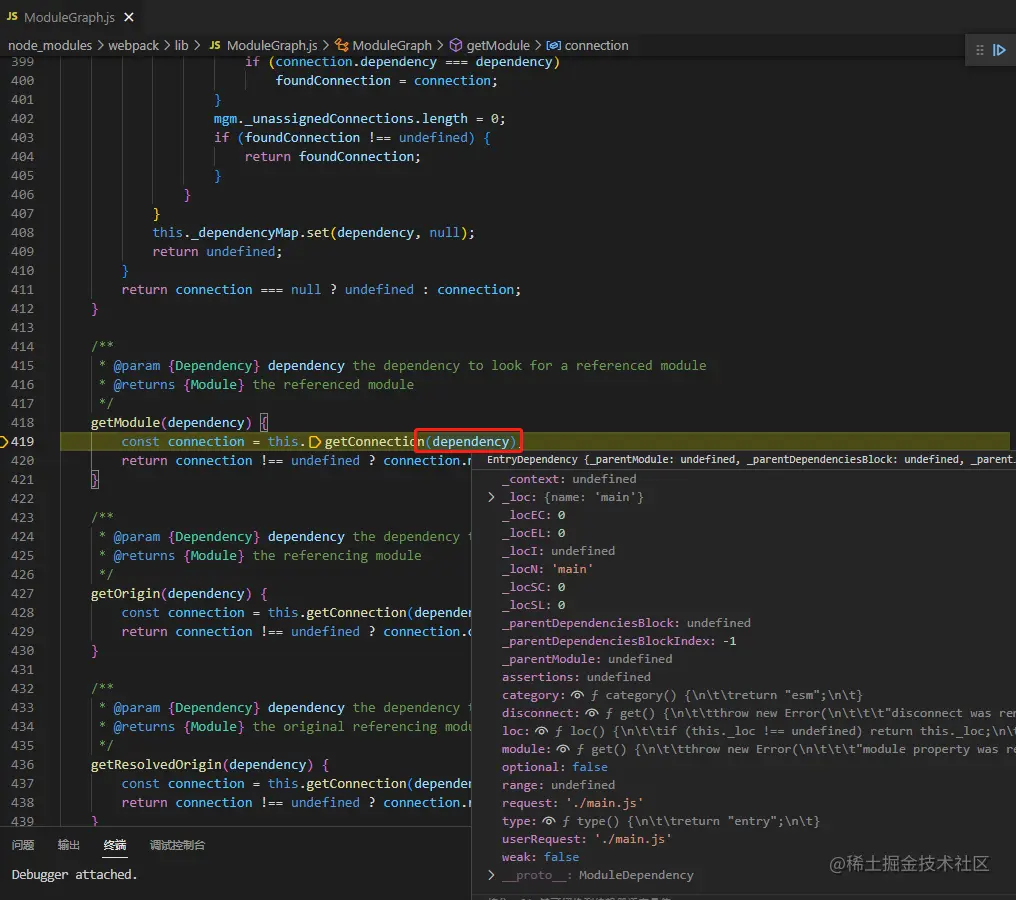Click this._dependencyMap.set call on line 408
Image resolution: width=1016 pixels, height=900 pixels.
point(313,233)
